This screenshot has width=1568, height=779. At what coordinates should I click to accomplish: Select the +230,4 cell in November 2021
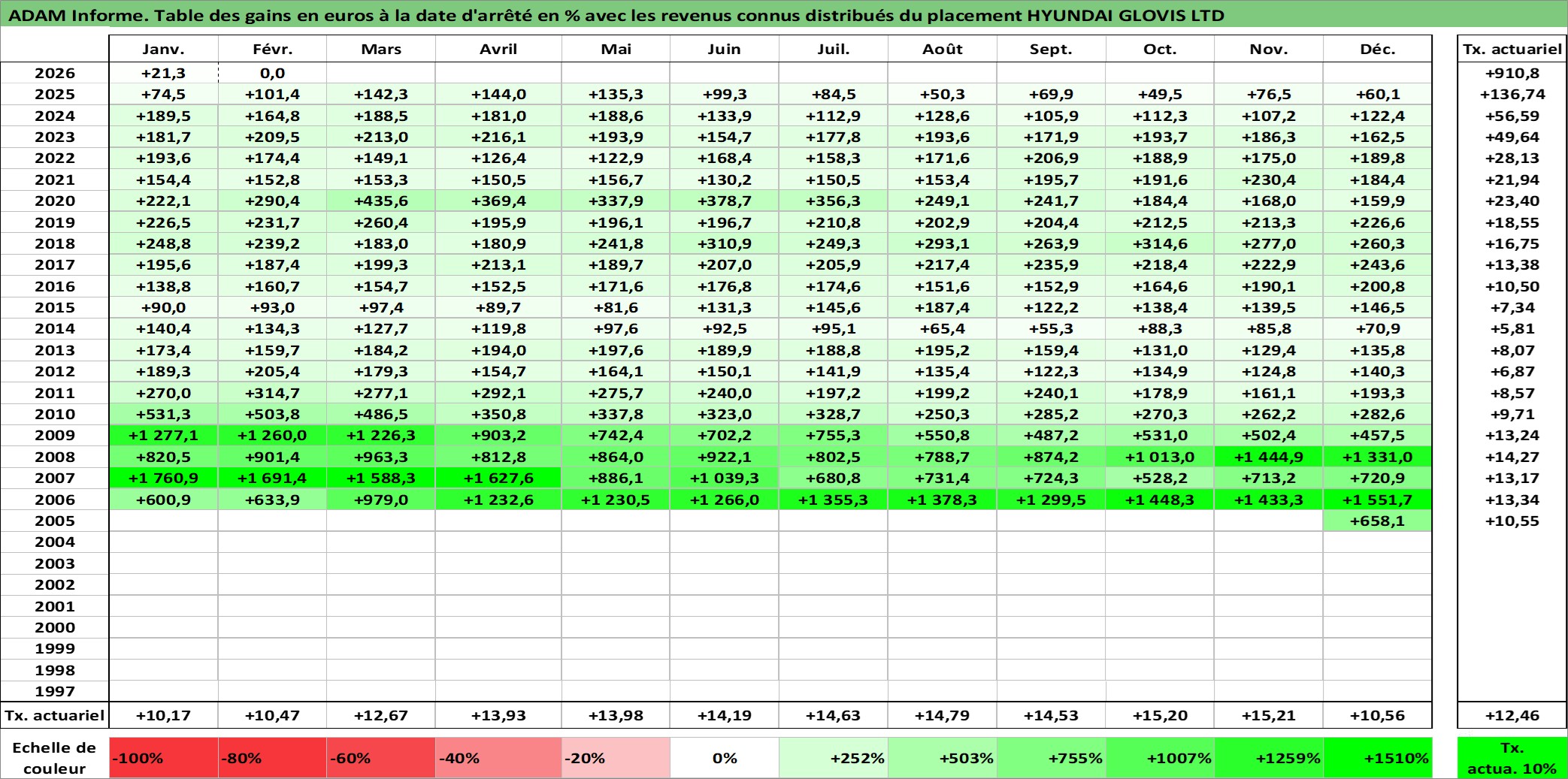(1268, 180)
